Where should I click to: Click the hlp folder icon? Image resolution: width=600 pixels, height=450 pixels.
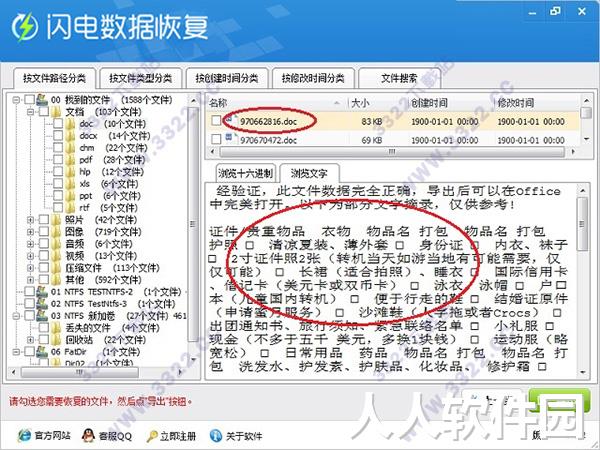point(70,172)
